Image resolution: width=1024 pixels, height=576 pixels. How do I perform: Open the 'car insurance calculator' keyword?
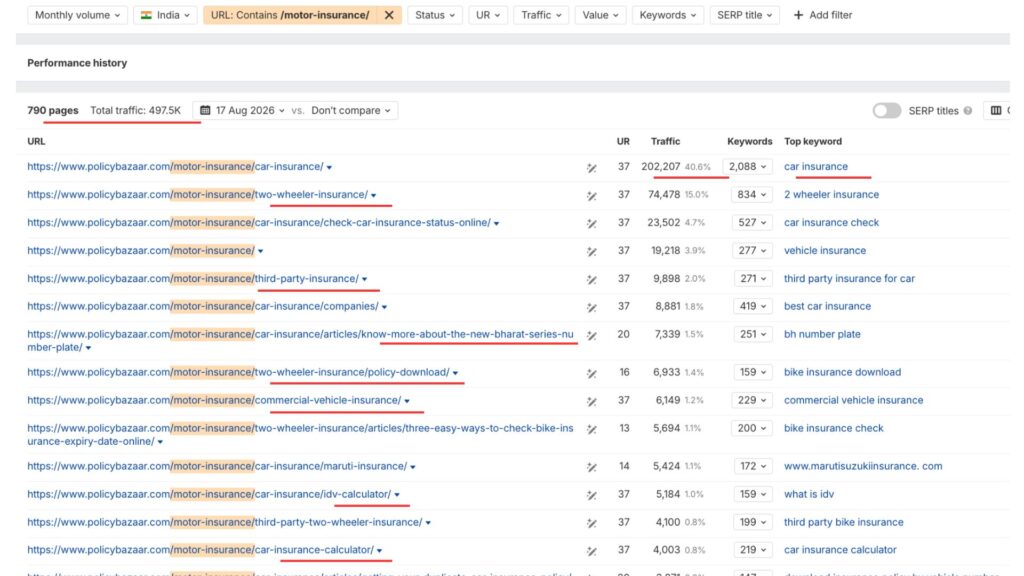(840, 550)
